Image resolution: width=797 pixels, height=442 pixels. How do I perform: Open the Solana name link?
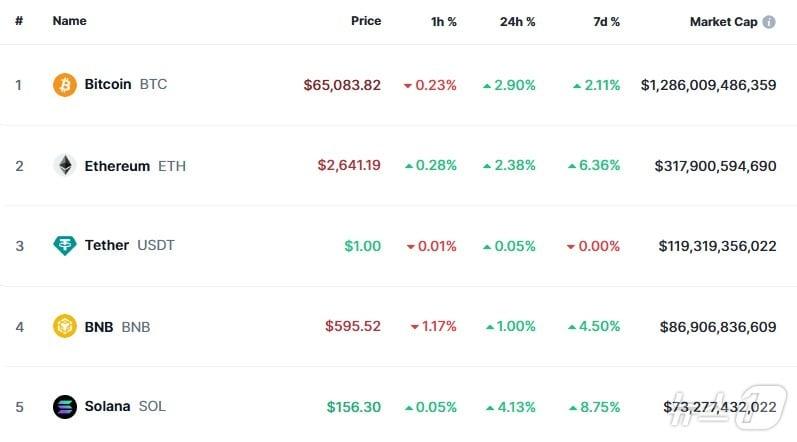107,407
